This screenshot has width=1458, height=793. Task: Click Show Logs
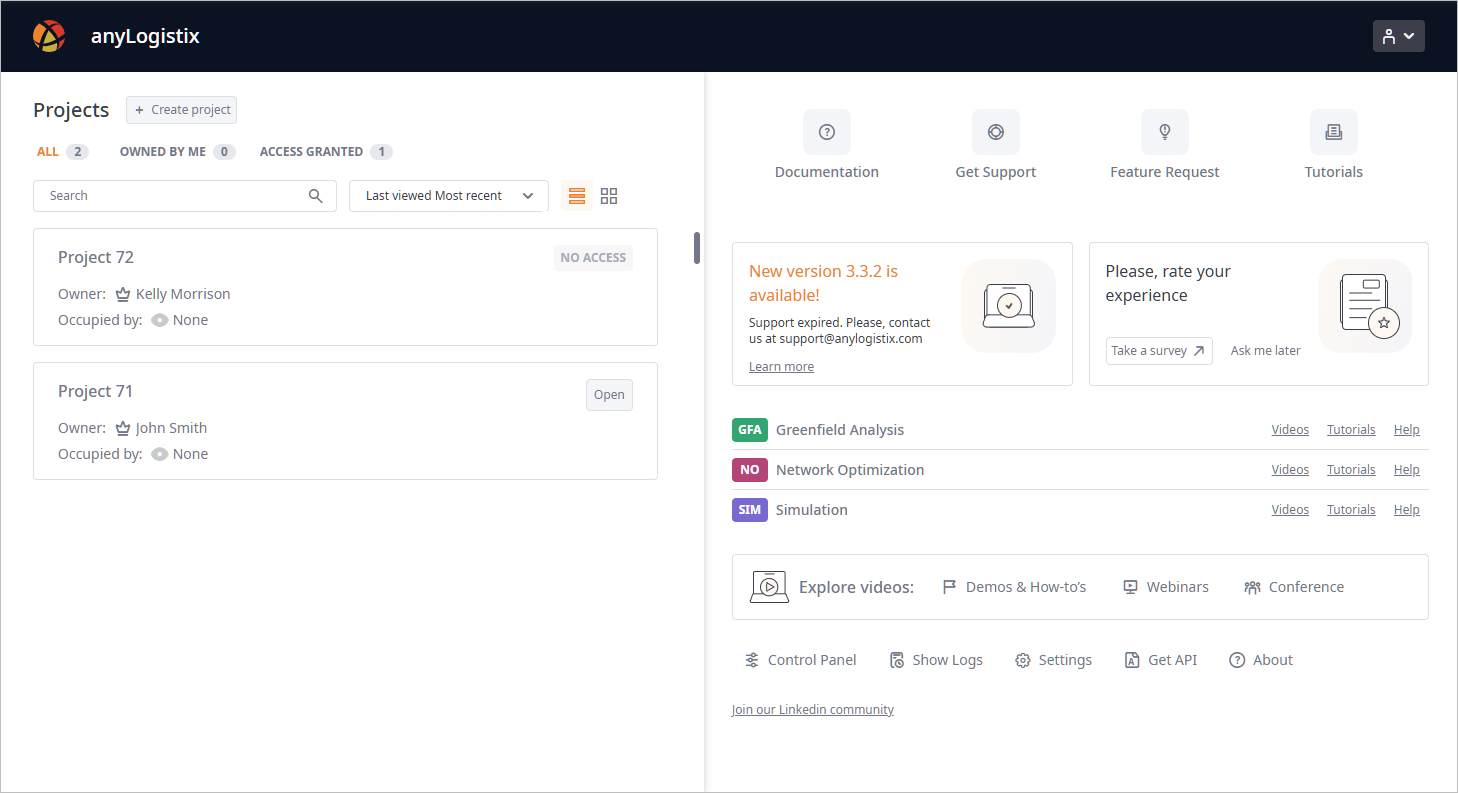936,660
